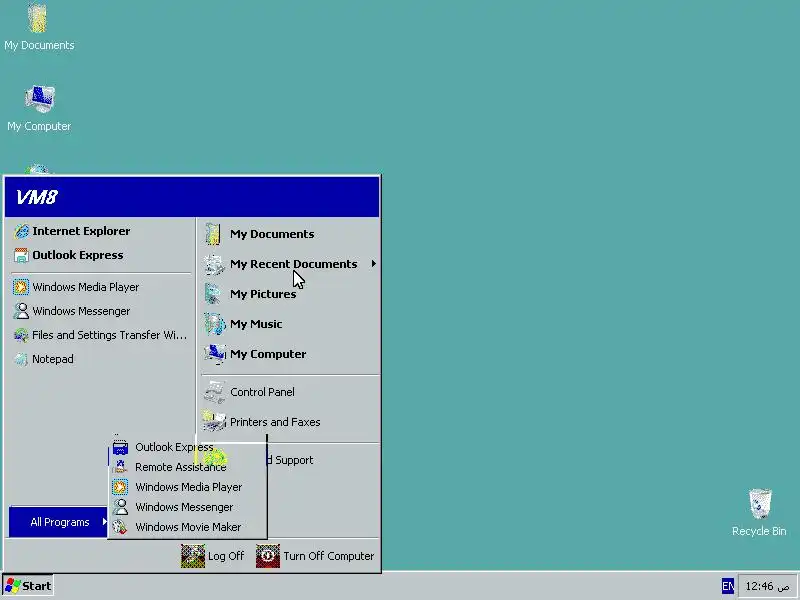Click the Turn Off Computer text label

tap(329, 556)
